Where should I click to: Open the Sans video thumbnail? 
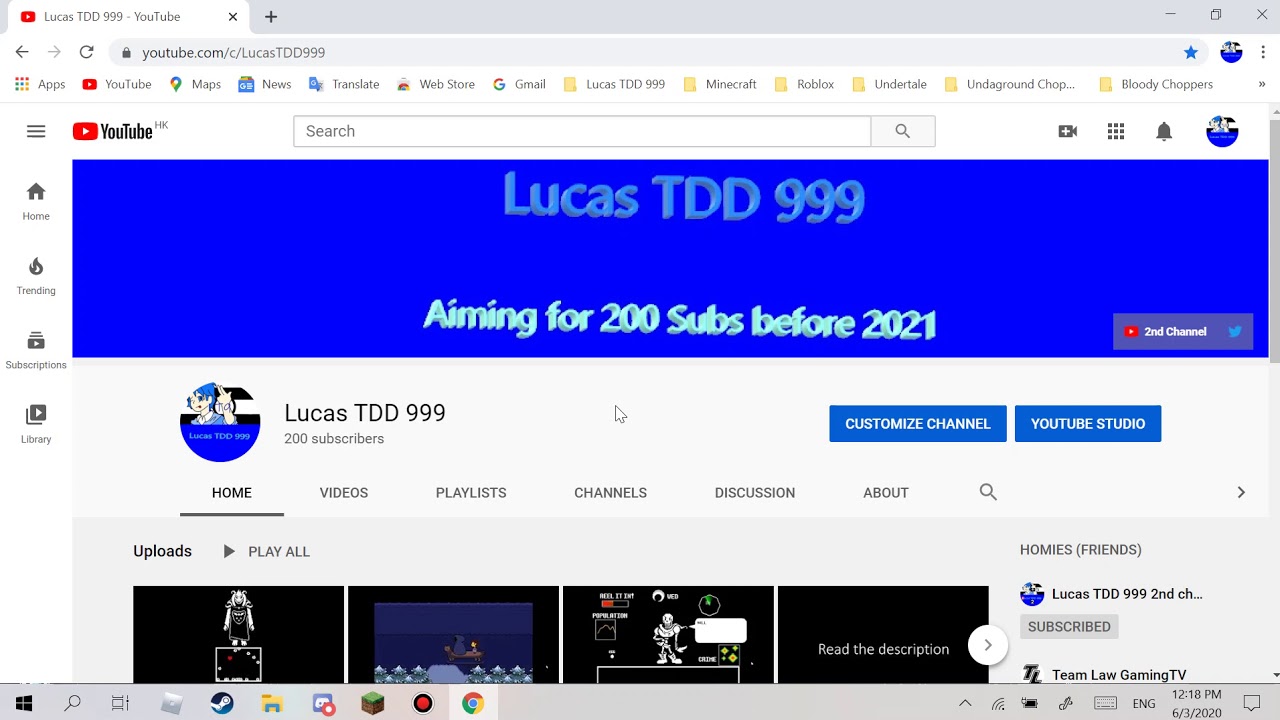pos(668,635)
